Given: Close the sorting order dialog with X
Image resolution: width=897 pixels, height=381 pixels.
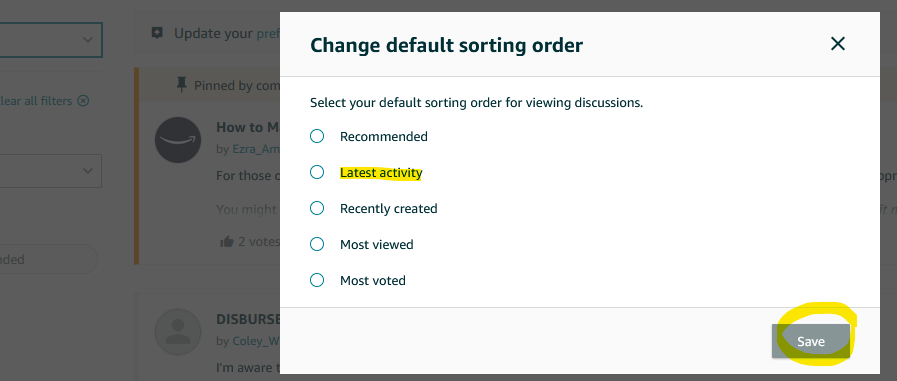Looking at the screenshot, I should pos(838,43).
